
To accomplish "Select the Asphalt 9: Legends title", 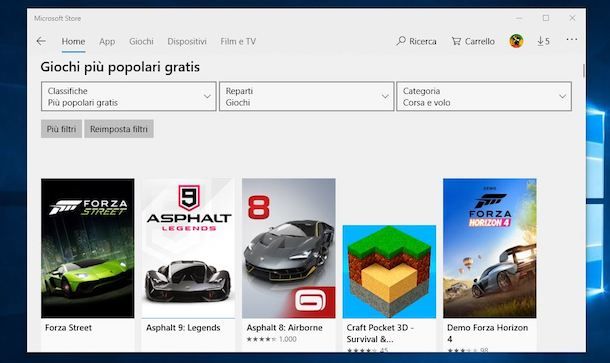I will click(183, 328).
